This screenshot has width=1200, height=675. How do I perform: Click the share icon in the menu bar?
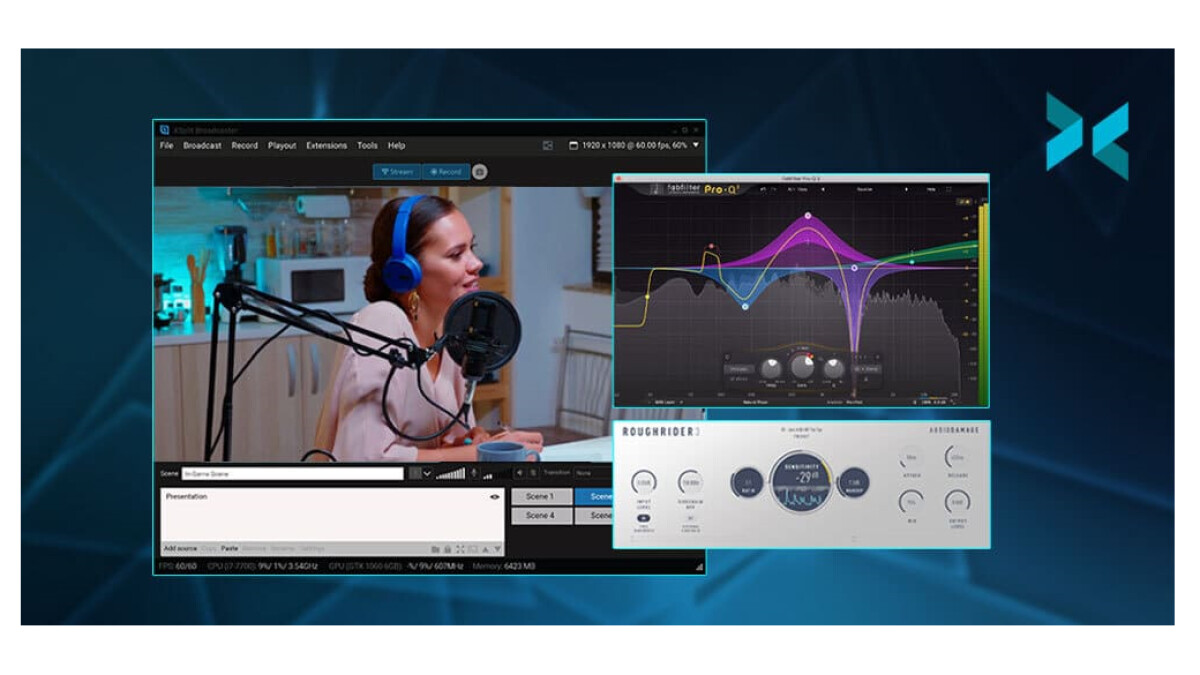click(548, 146)
